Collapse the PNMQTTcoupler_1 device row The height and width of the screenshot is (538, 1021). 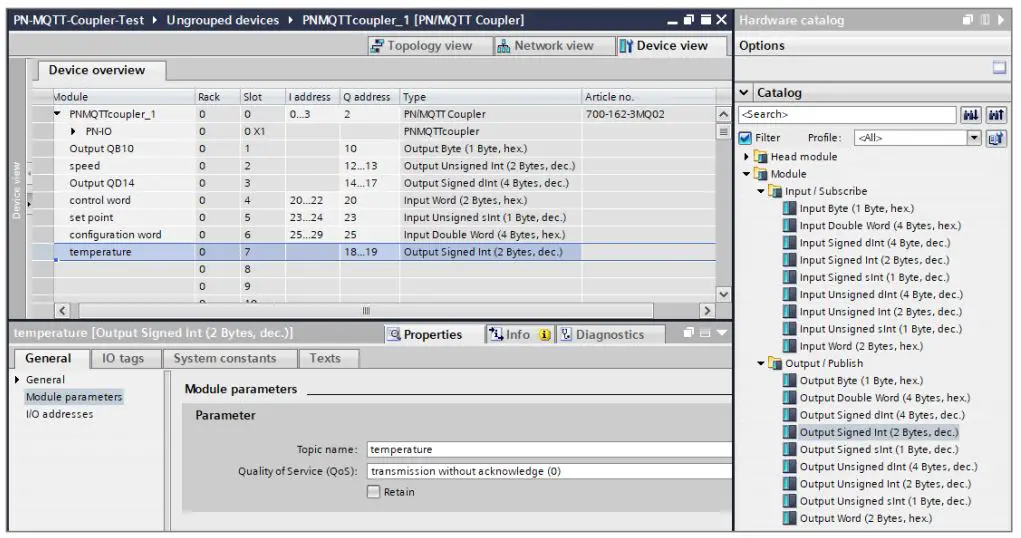(x=58, y=114)
